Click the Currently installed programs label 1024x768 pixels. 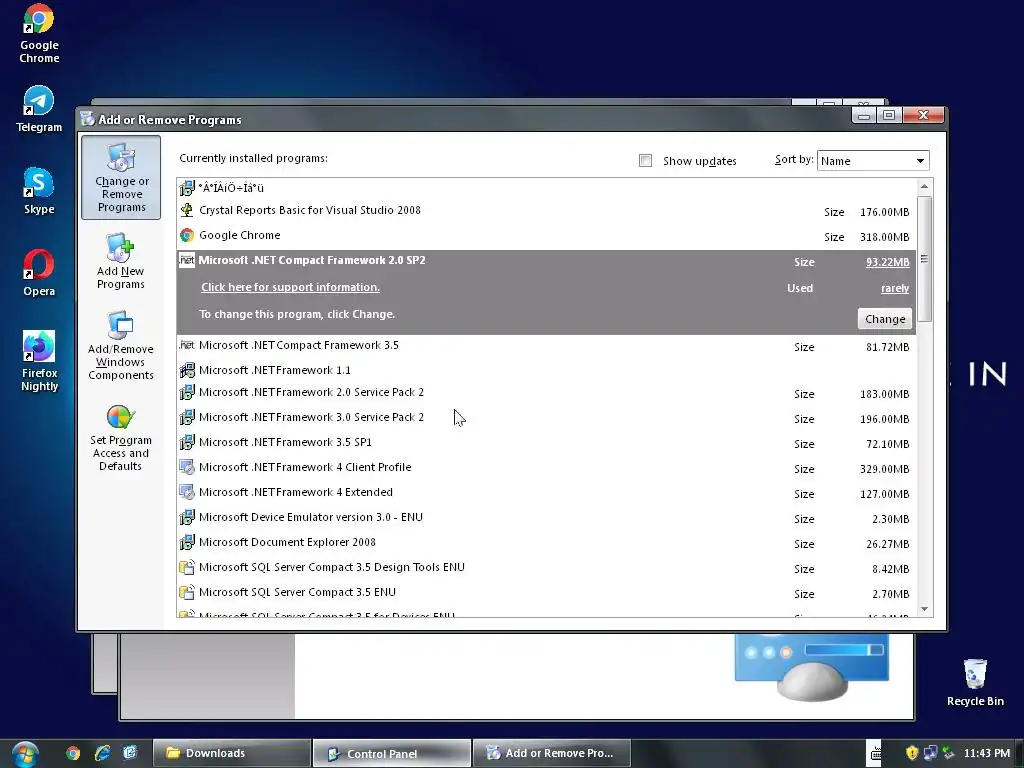point(253,158)
